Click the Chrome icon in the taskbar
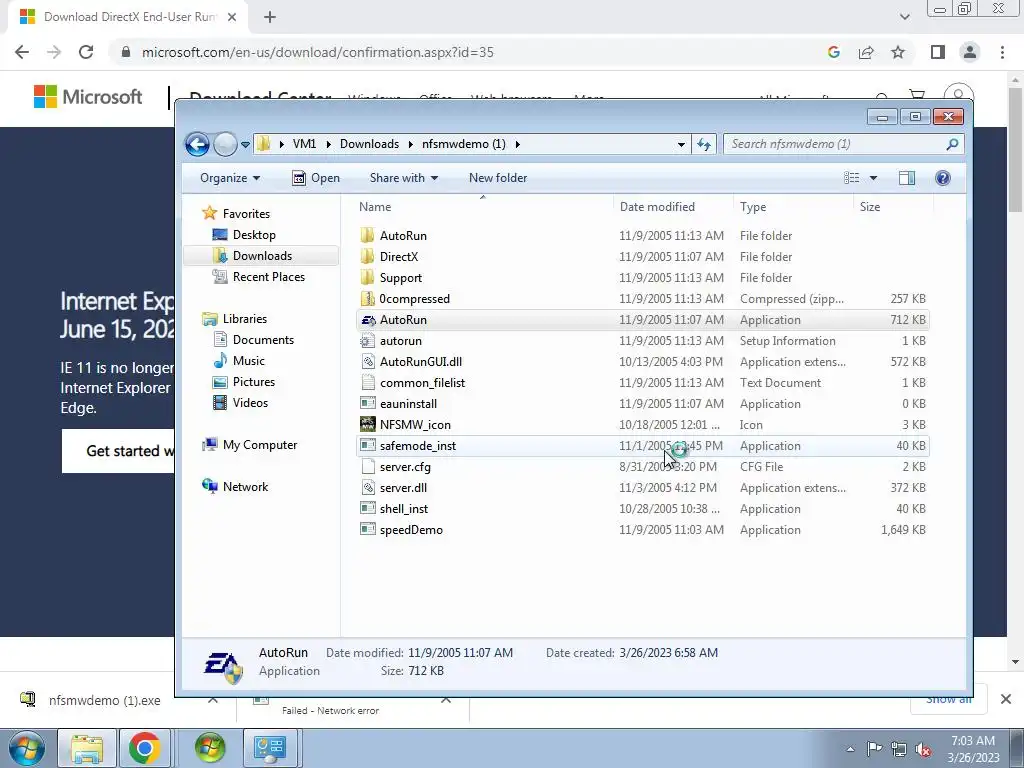 (144, 748)
